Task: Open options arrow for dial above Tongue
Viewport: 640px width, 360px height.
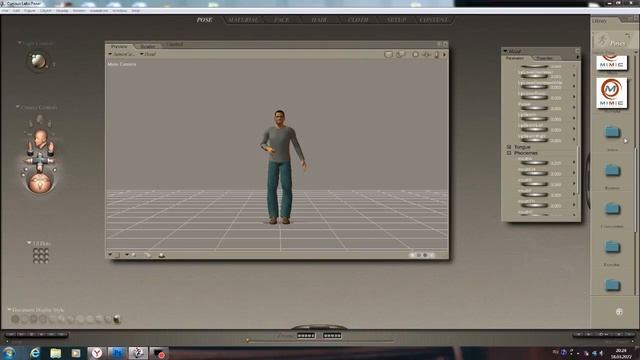Action: tap(574, 140)
